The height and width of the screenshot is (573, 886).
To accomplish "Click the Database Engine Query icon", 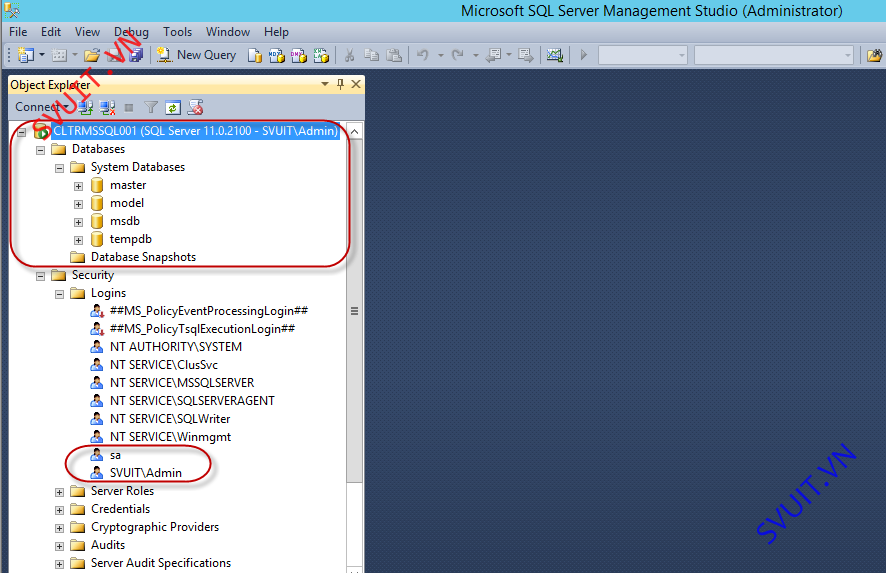I will [x=255, y=55].
